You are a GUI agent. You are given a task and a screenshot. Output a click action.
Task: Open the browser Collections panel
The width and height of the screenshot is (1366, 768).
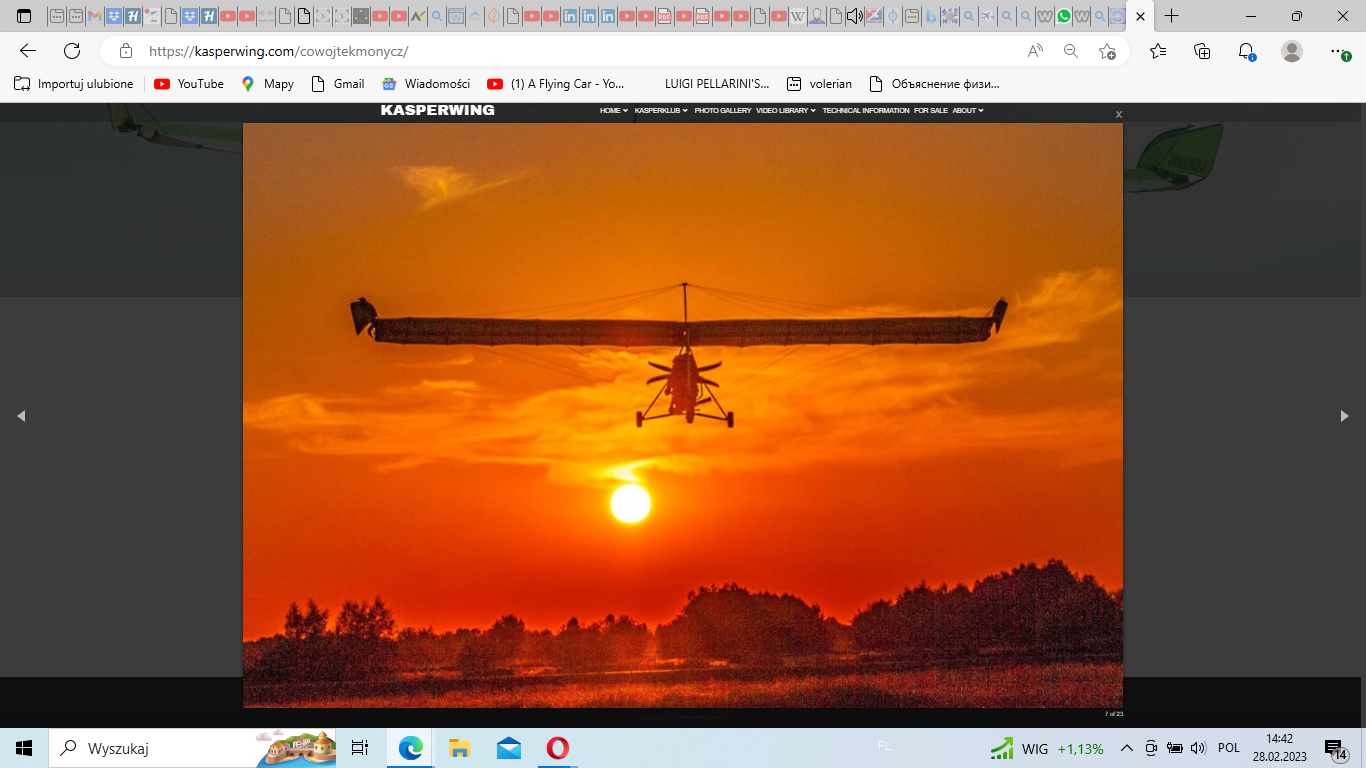click(1202, 51)
